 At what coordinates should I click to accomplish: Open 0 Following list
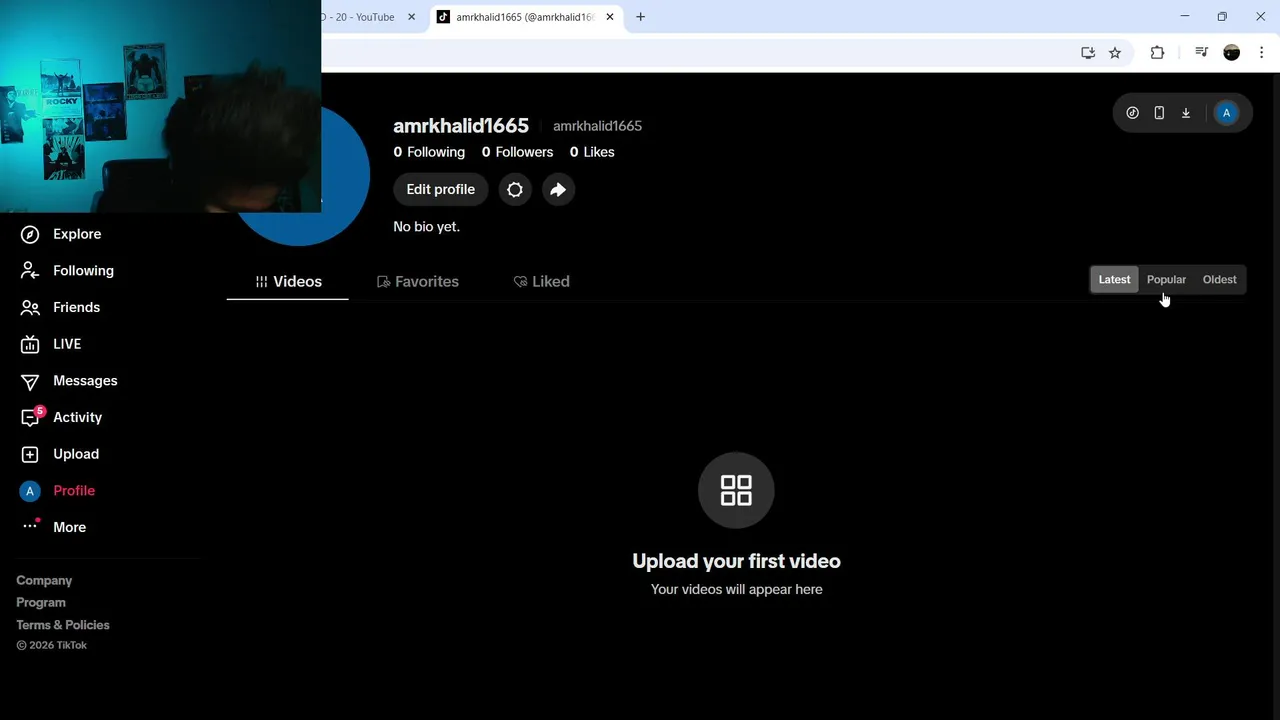[429, 152]
